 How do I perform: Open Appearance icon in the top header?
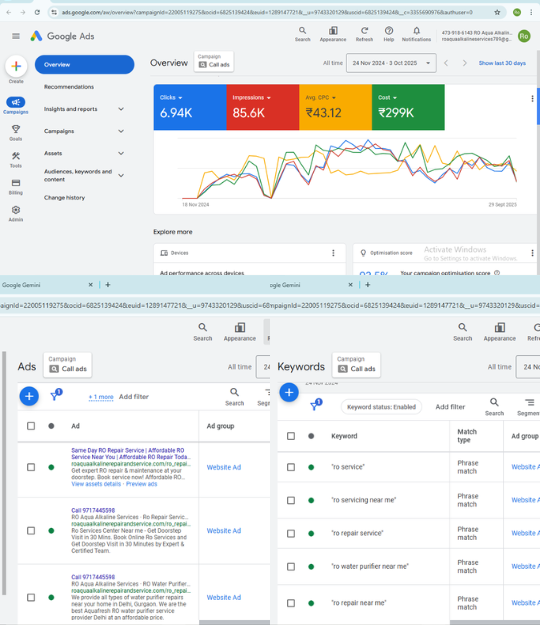tap(333, 31)
